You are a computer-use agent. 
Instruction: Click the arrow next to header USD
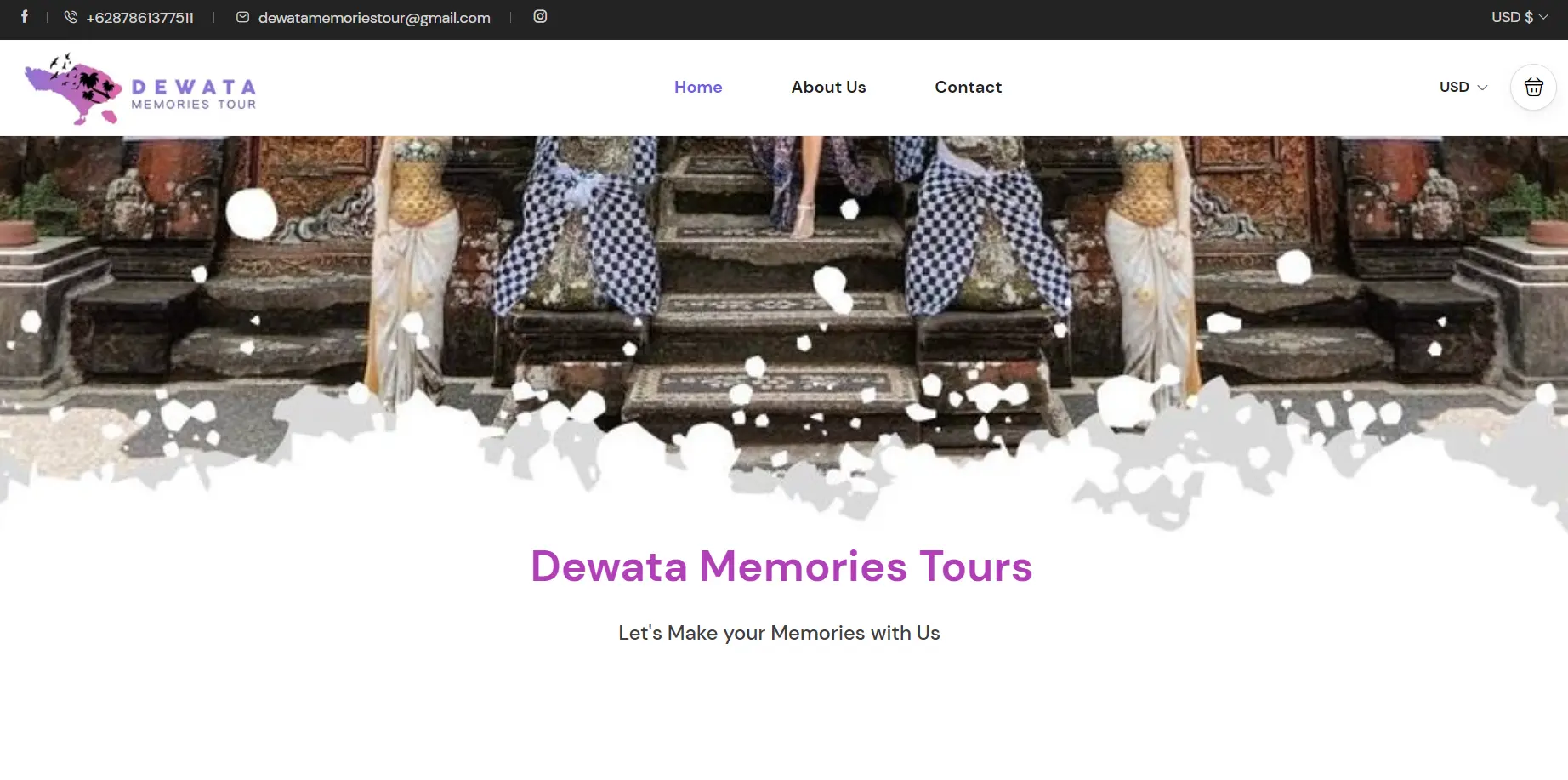tap(1482, 87)
